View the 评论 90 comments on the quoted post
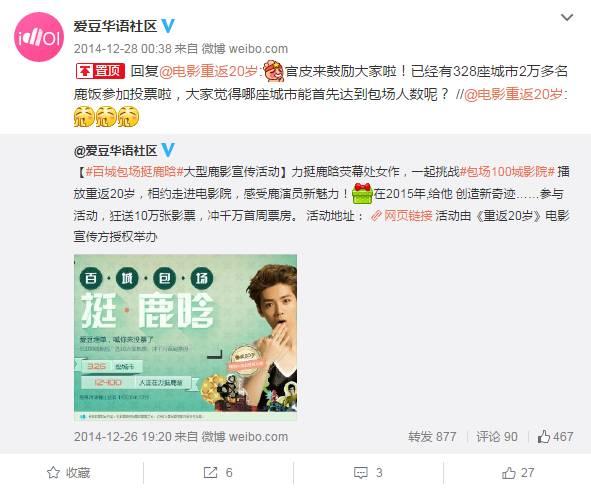591x492 pixels. tap(497, 437)
